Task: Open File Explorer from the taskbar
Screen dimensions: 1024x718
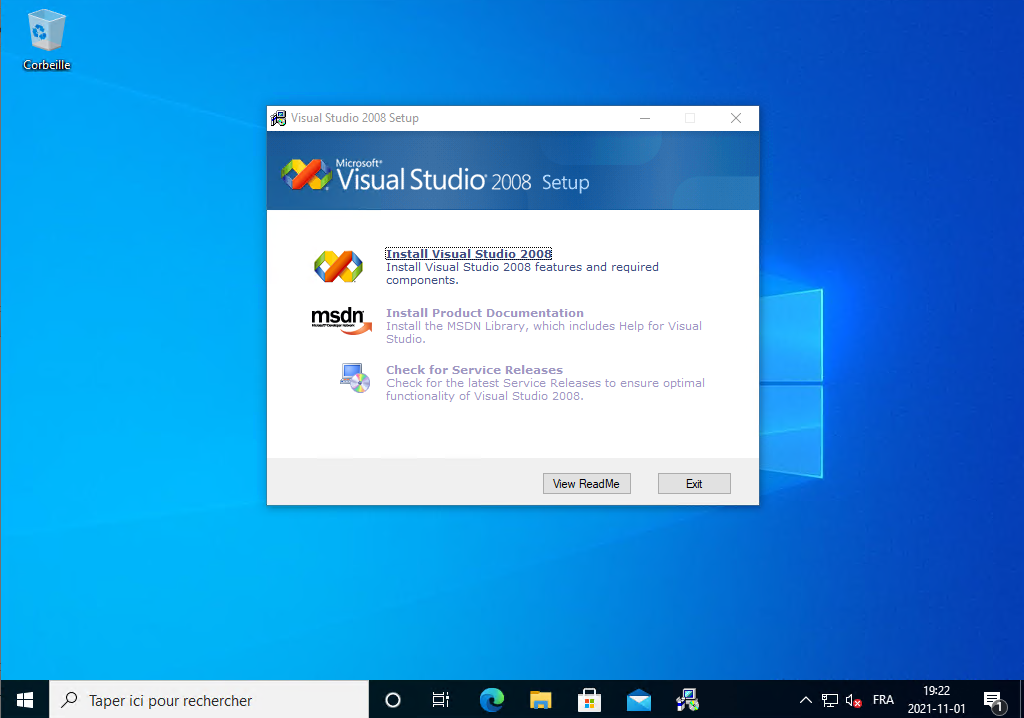Action: coord(540,700)
